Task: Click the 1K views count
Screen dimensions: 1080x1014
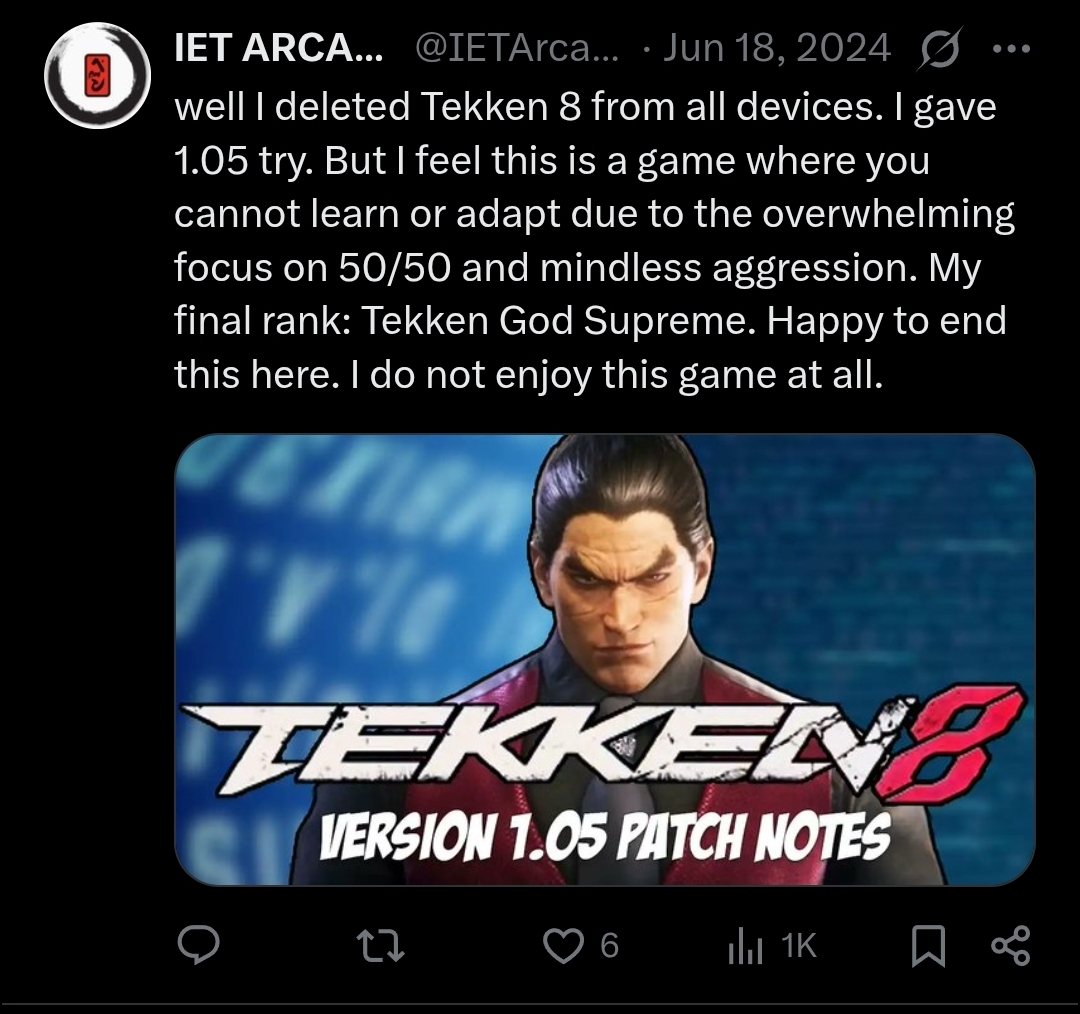Action: 799,946
